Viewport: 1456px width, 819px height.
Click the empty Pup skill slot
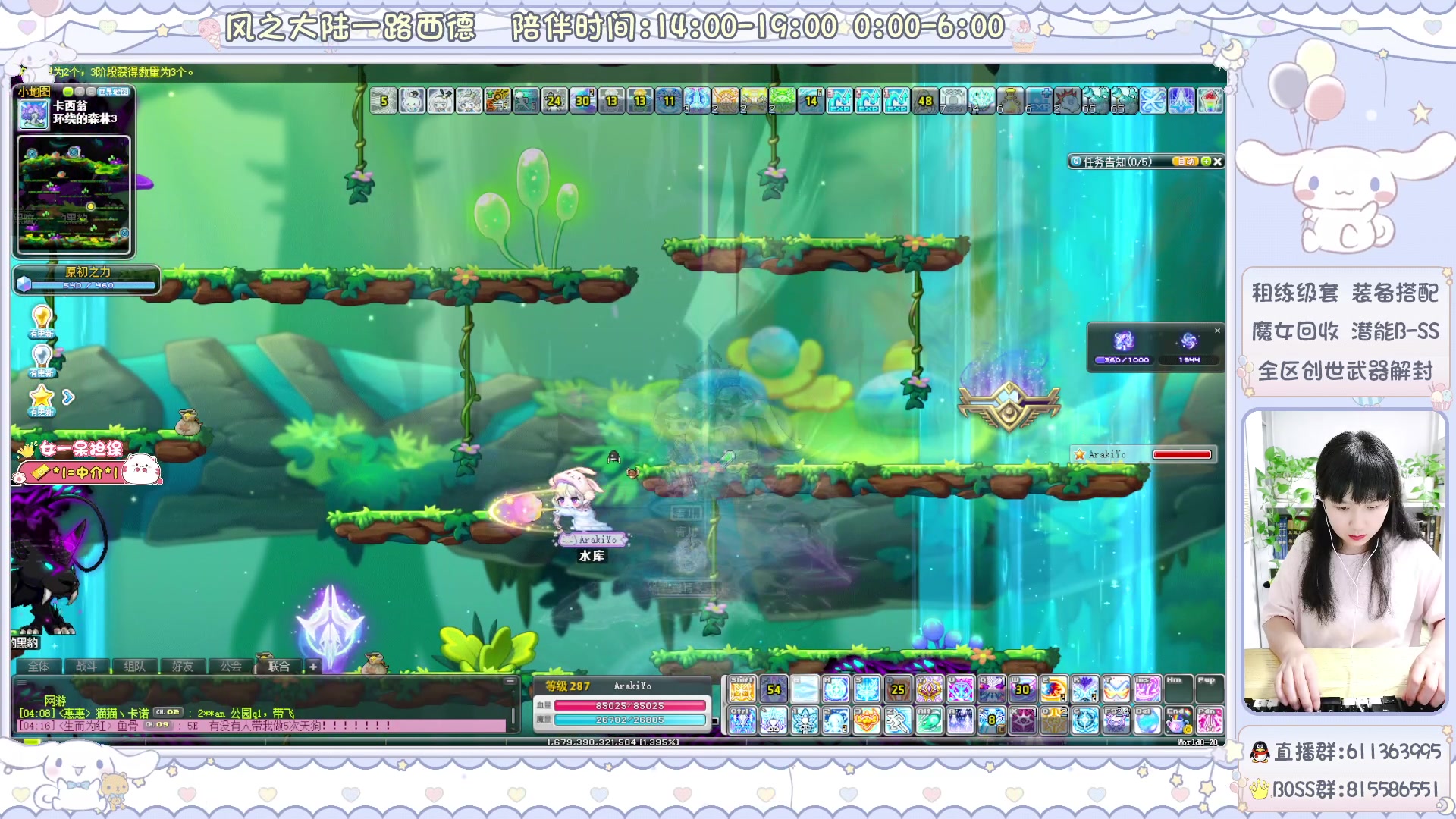[x=1209, y=689]
